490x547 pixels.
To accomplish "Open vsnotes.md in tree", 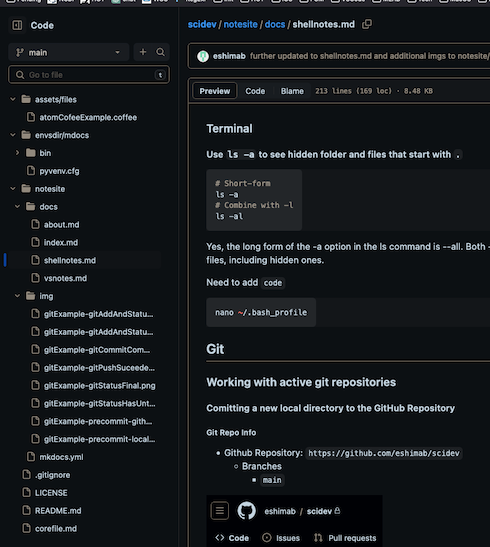I will [65, 278].
